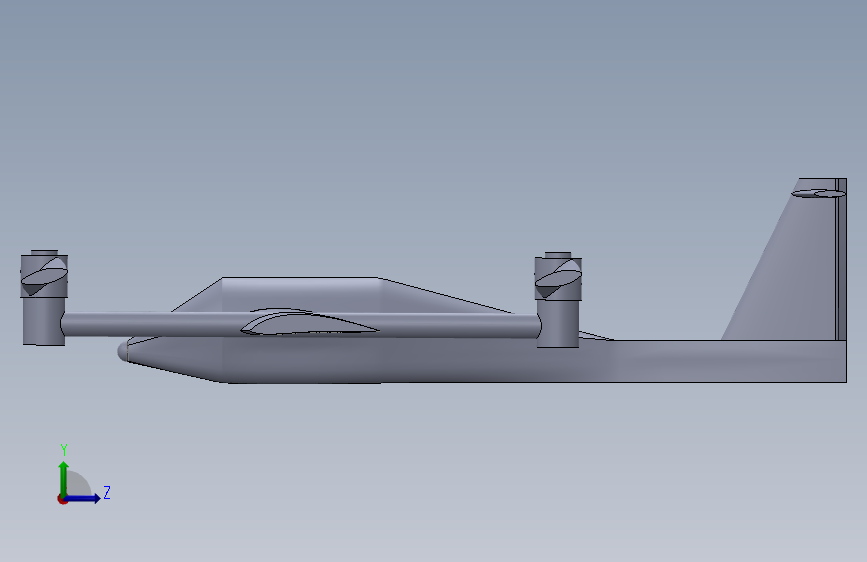Click the 'Y' axis label

[64, 450]
